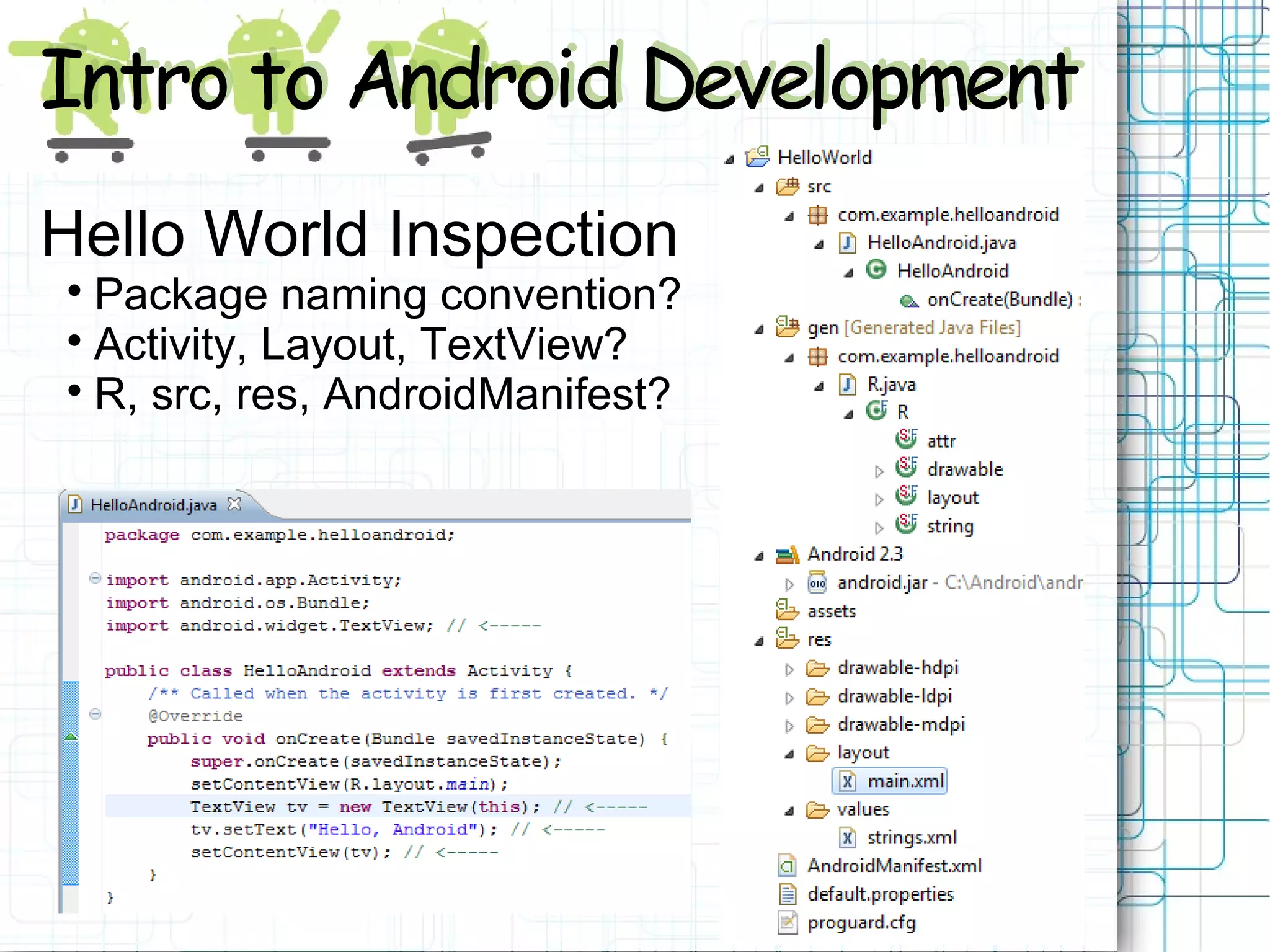
Task: Click the 'Hello World Inspection' heading
Action: [360, 234]
